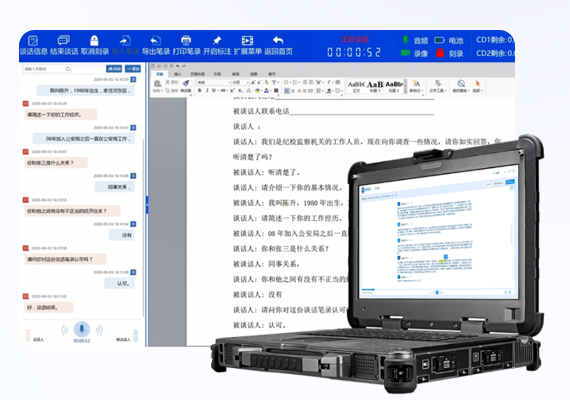Click chat bubble '08年加入公安局之后一直在公安局工作。'
The height and width of the screenshot is (400, 570).
click(84, 139)
